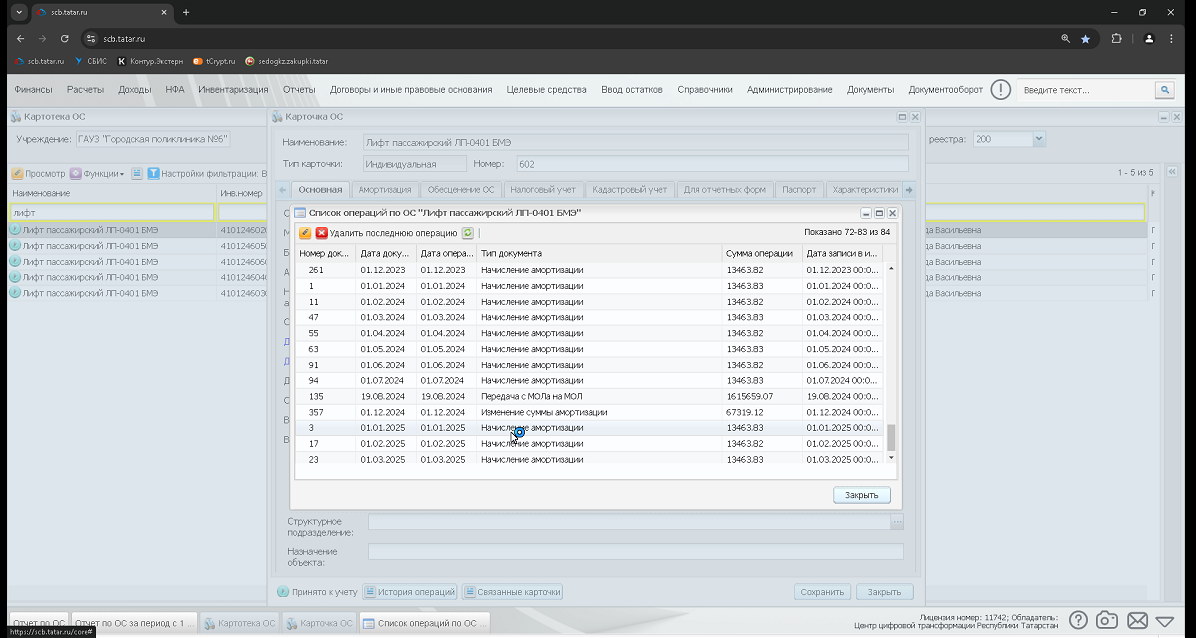This screenshot has height=638, width=1196.
Task: Bookmark this page with the star icon
Action: (1085, 38)
